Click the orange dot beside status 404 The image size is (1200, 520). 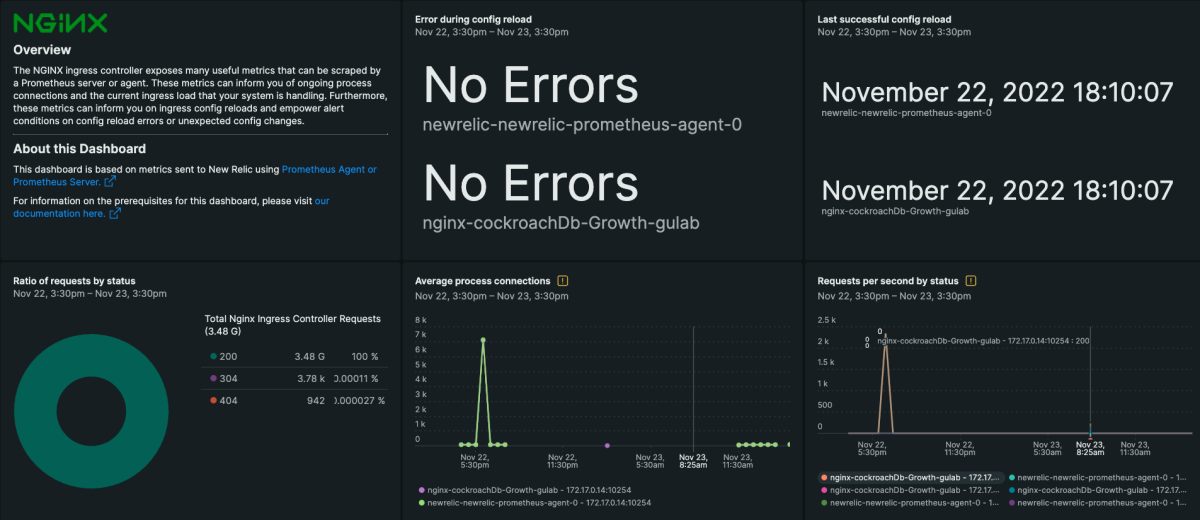213,401
